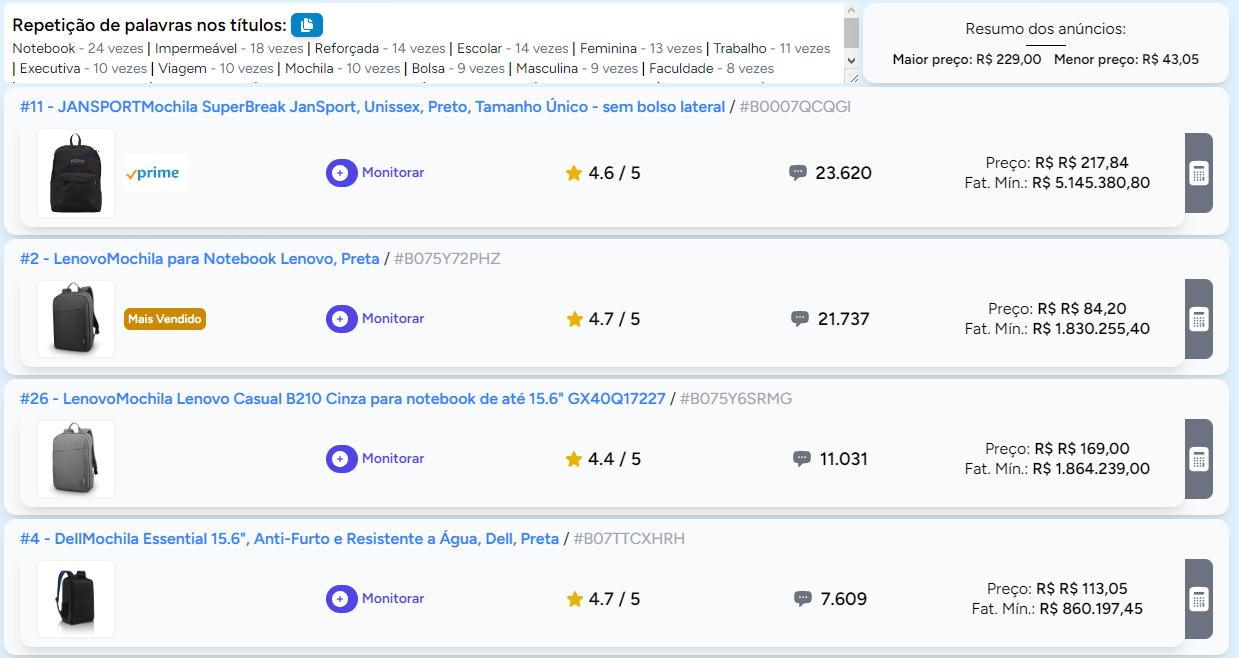The image size is (1239, 658).
Task: Click the comment icon beside 21.737 reviews
Action: click(x=799, y=319)
